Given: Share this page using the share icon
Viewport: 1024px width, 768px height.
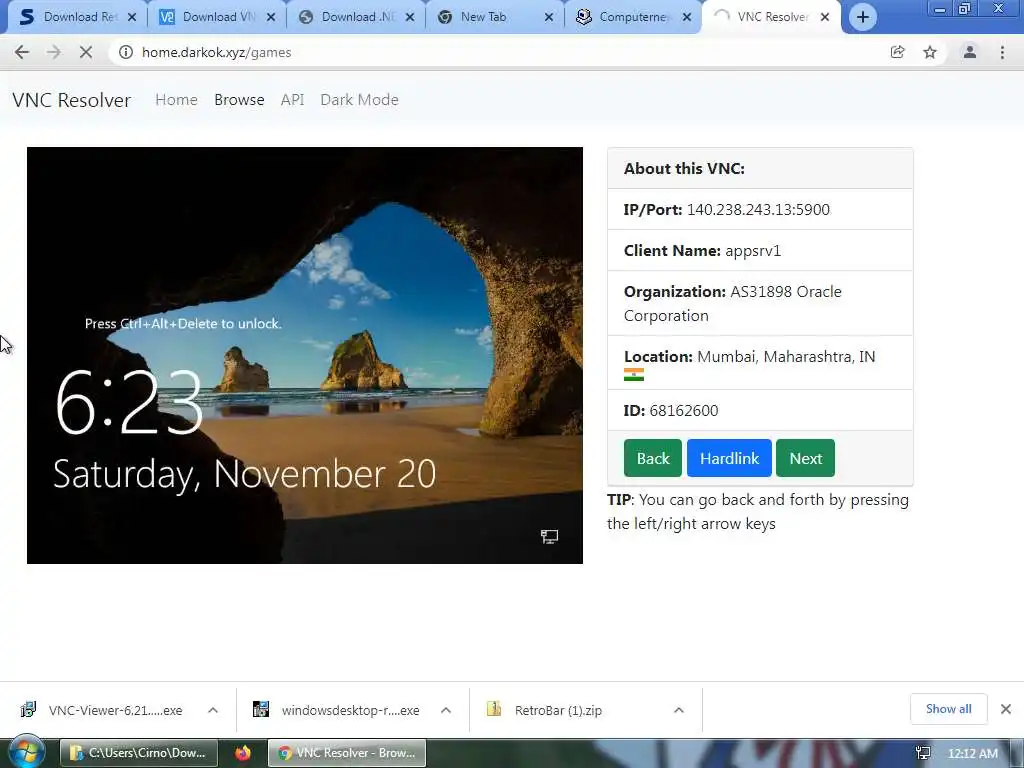Looking at the screenshot, I should click(897, 52).
